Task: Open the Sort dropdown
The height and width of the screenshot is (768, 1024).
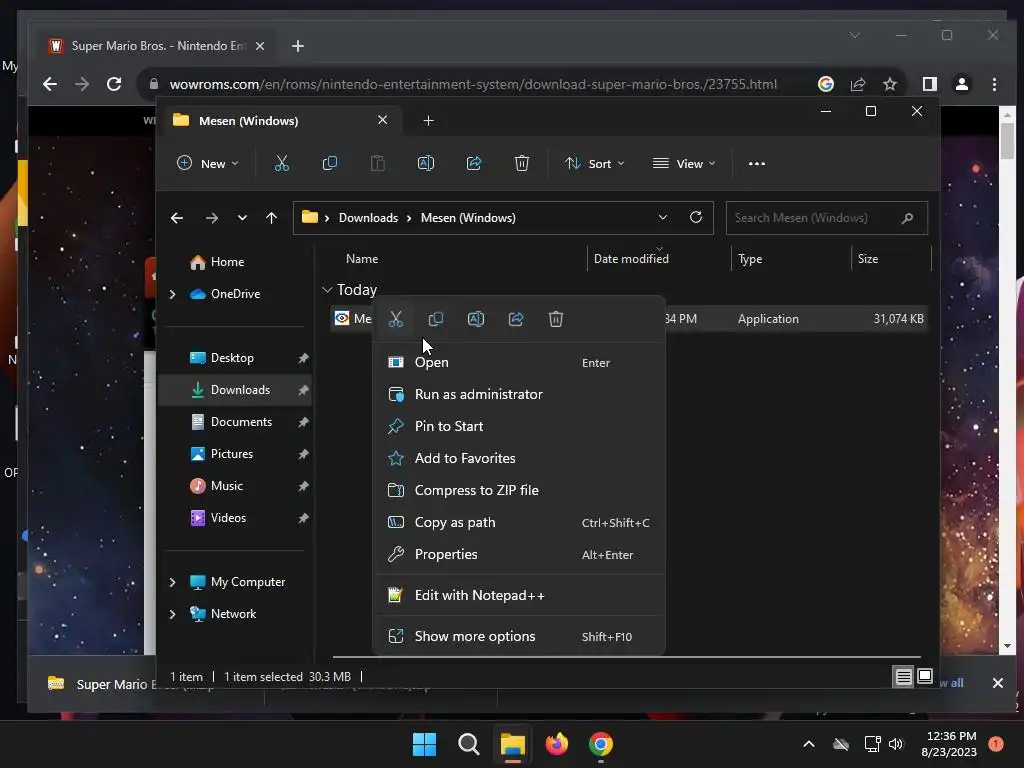Action: [x=594, y=163]
